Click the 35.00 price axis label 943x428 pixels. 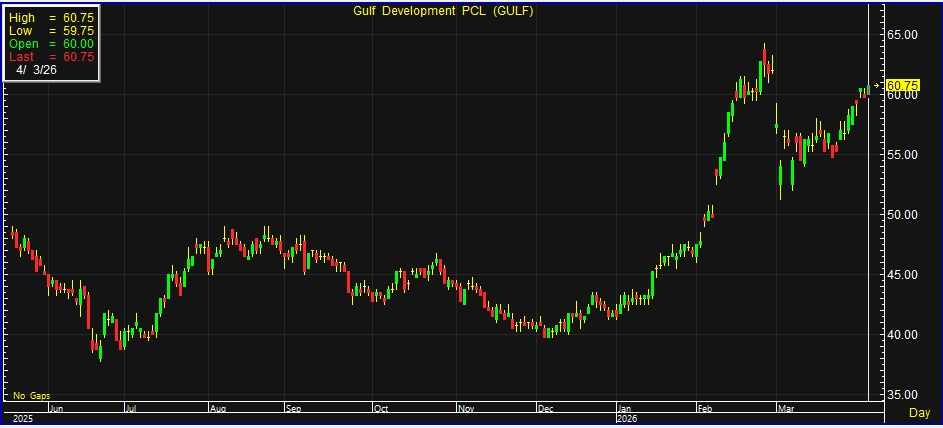(903, 395)
